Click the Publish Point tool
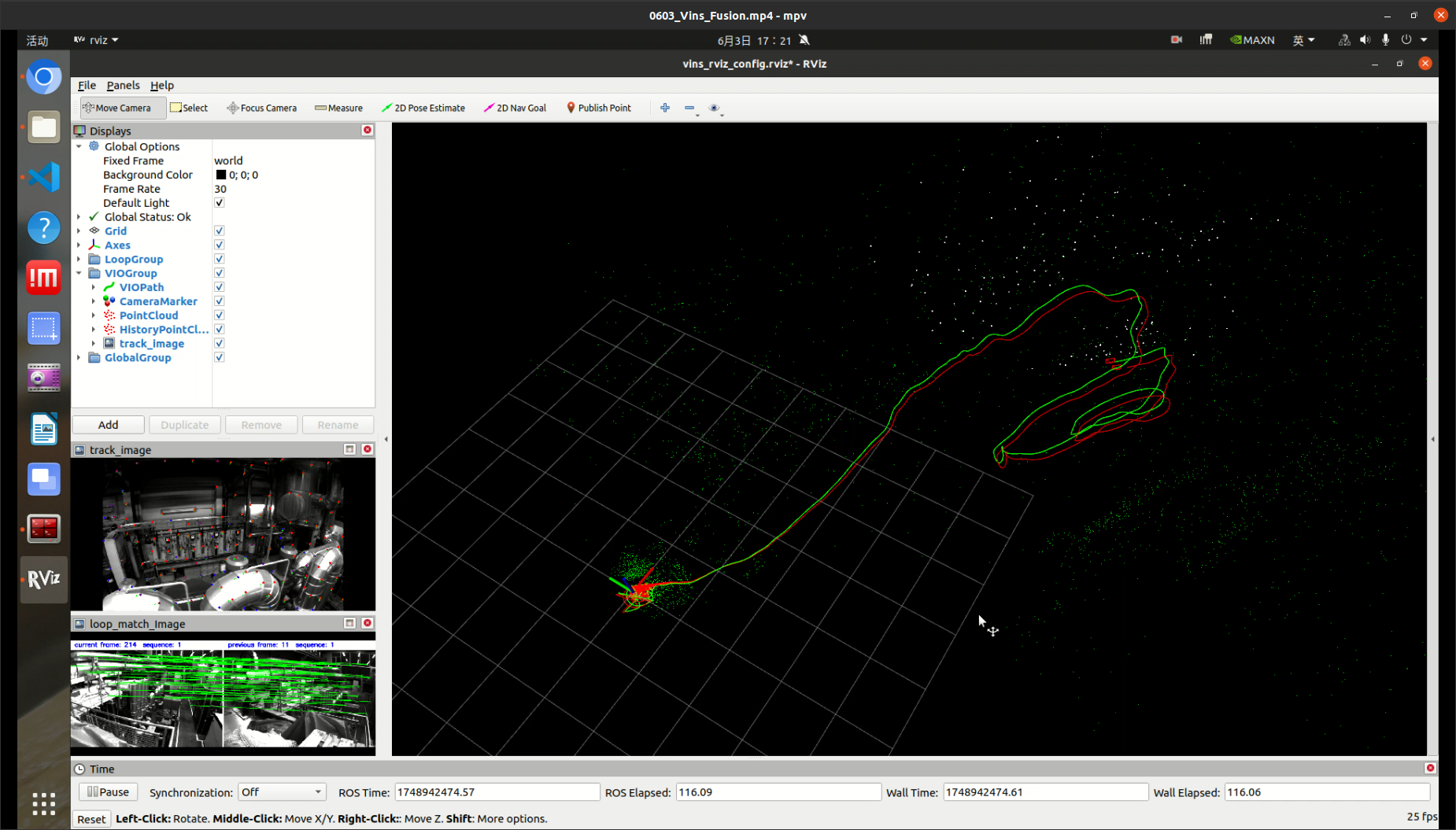The width and height of the screenshot is (1456, 830). [599, 108]
